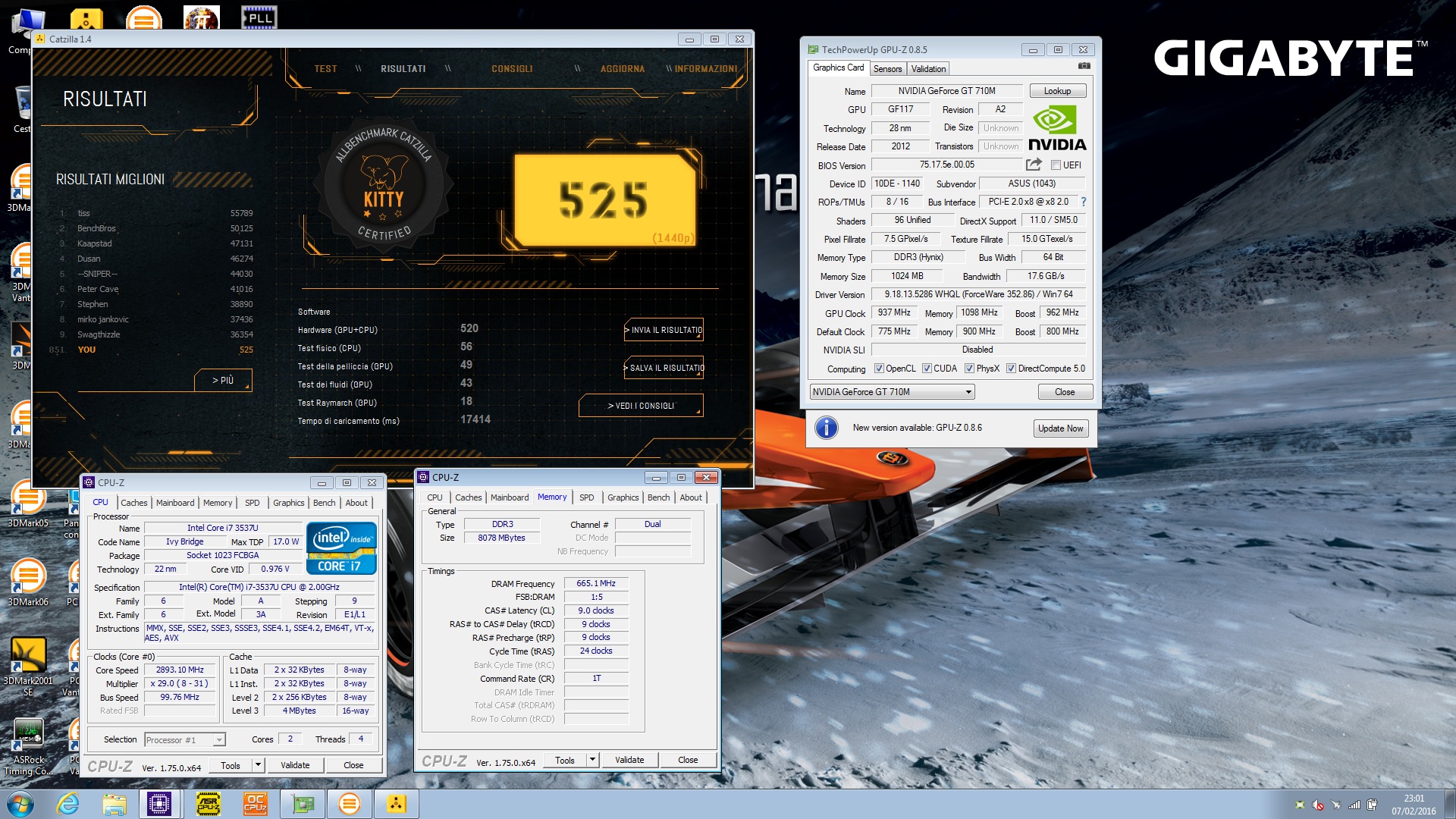The height and width of the screenshot is (819, 1456).
Task: Click the Kitty Certified badge in Catzilla
Action: pos(384,186)
